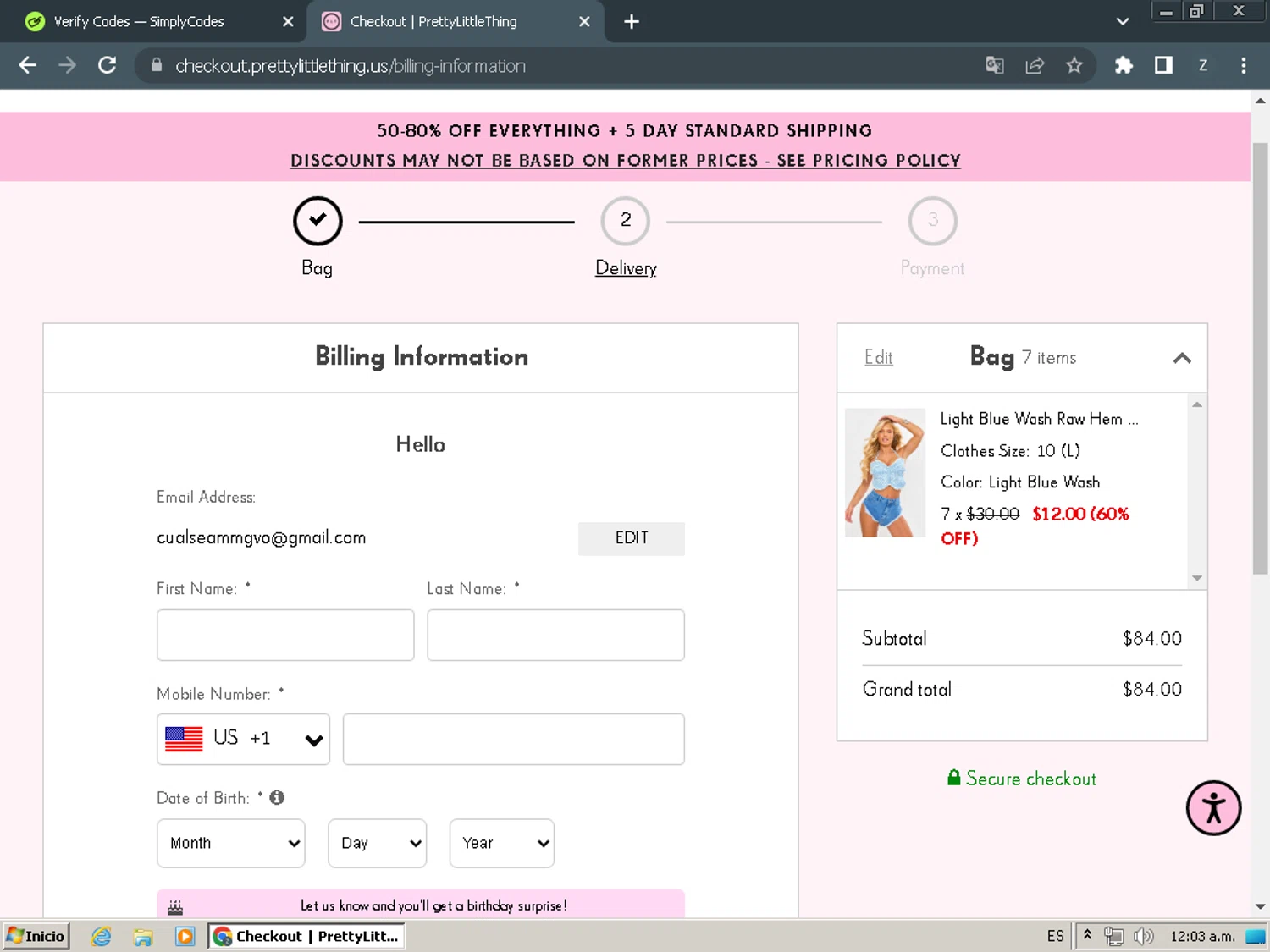Open the Inicio start menu
The image size is (1270, 952).
[x=36, y=936]
